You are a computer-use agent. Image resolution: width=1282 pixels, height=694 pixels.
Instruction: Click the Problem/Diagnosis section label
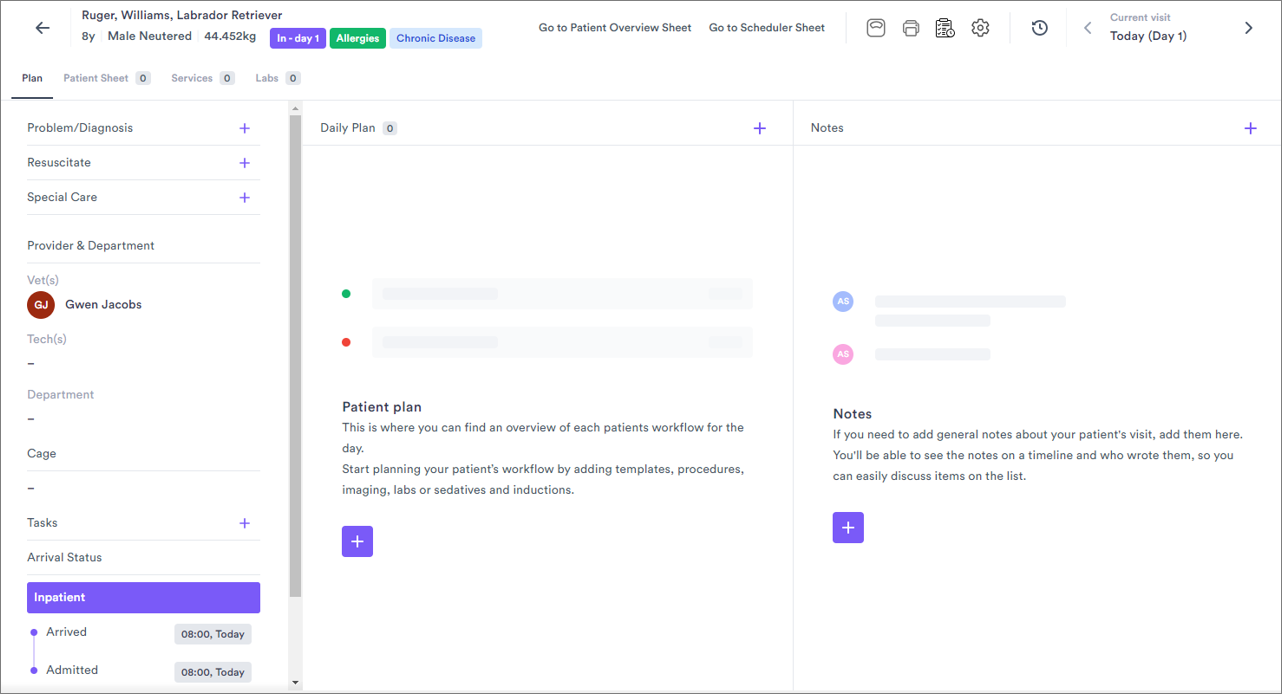coord(80,128)
